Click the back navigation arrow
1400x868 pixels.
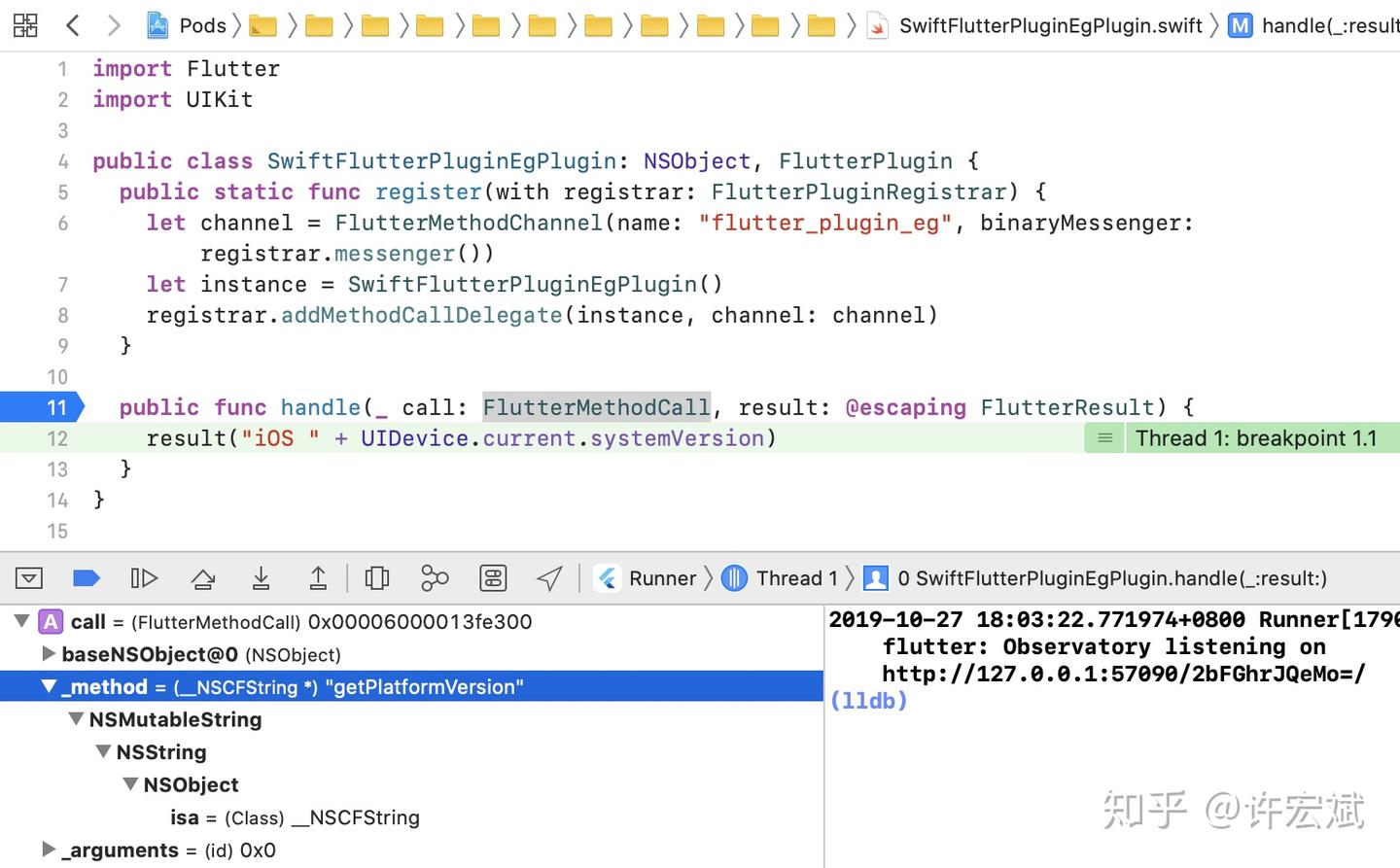(x=73, y=25)
